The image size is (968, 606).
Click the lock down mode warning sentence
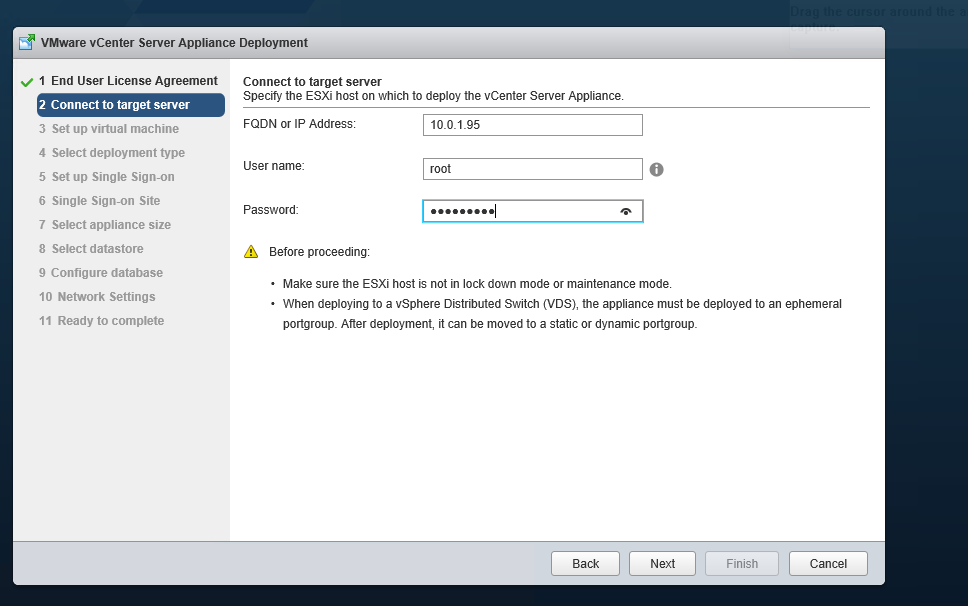tap(477, 284)
